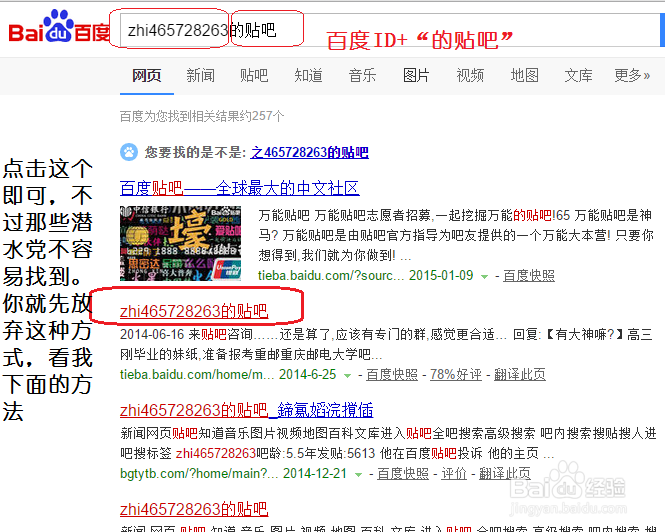Open the 文库 tab
Image resolution: width=665 pixels, height=532 pixels.
tap(578, 76)
